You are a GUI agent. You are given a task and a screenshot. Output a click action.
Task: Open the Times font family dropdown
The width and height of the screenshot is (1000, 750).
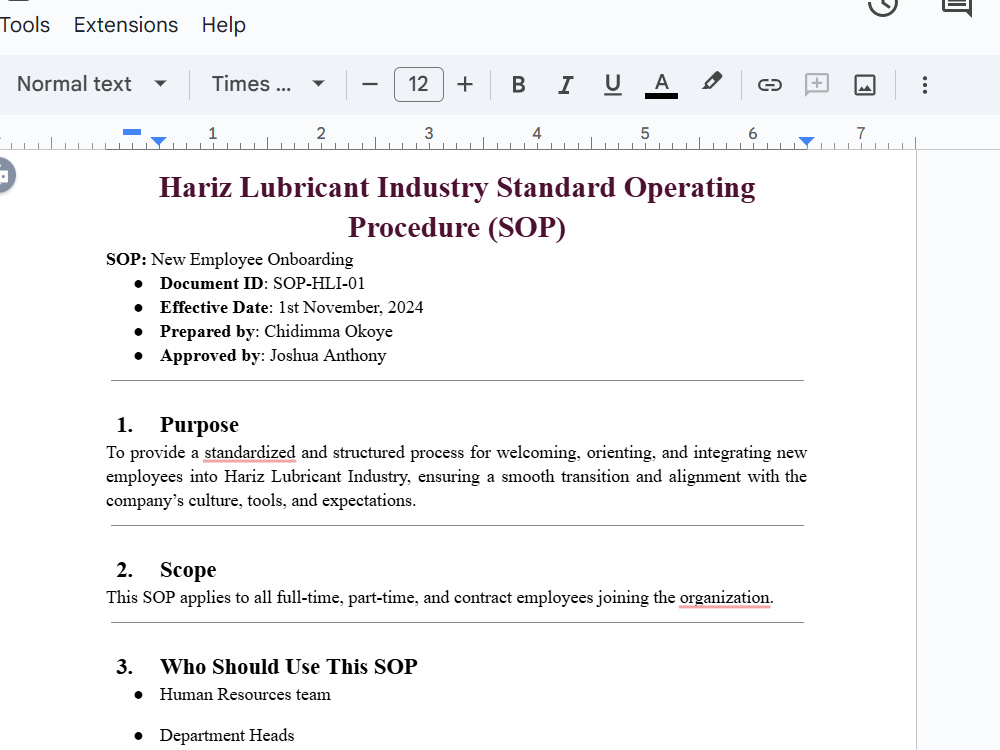(268, 84)
